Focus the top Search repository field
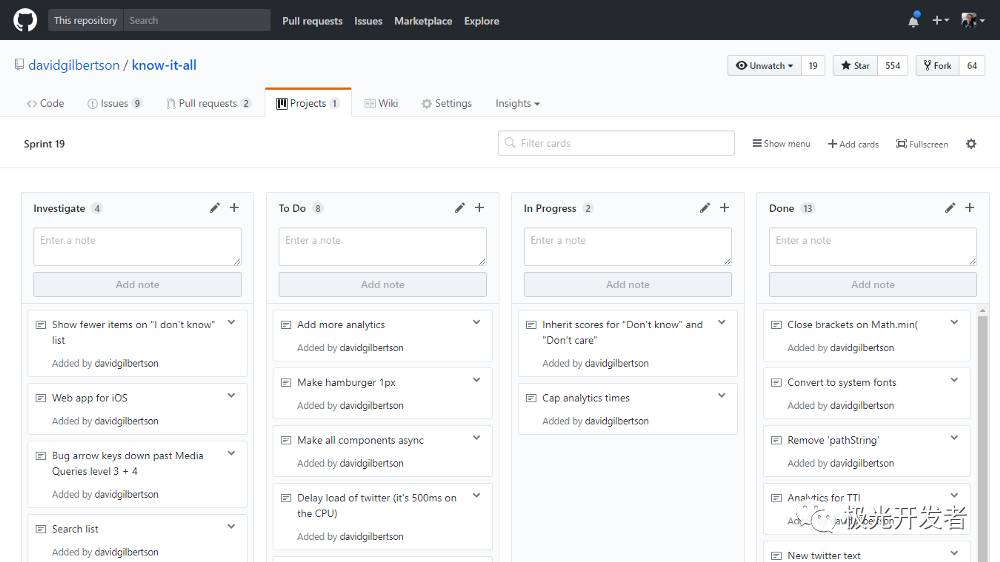Image resolution: width=1000 pixels, height=562 pixels. (x=197, y=20)
